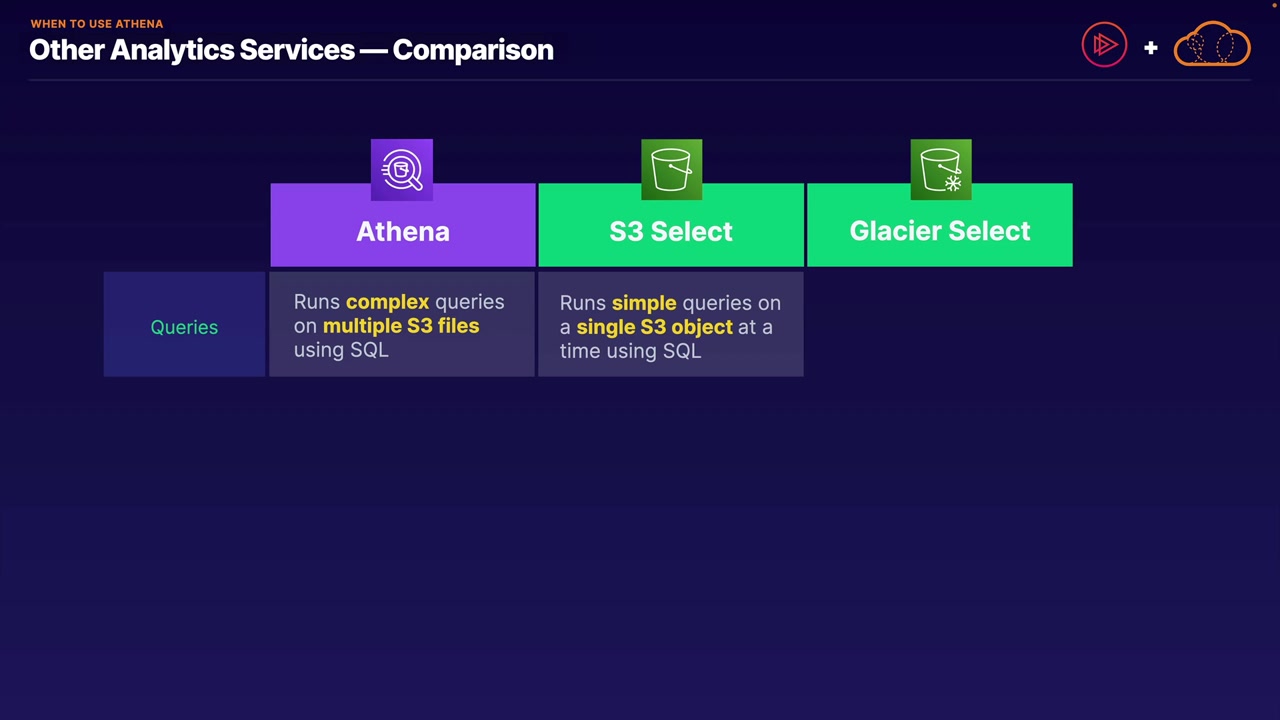Click the highlighted phrase "single S3 object"

pyautogui.click(x=654, y=327)
